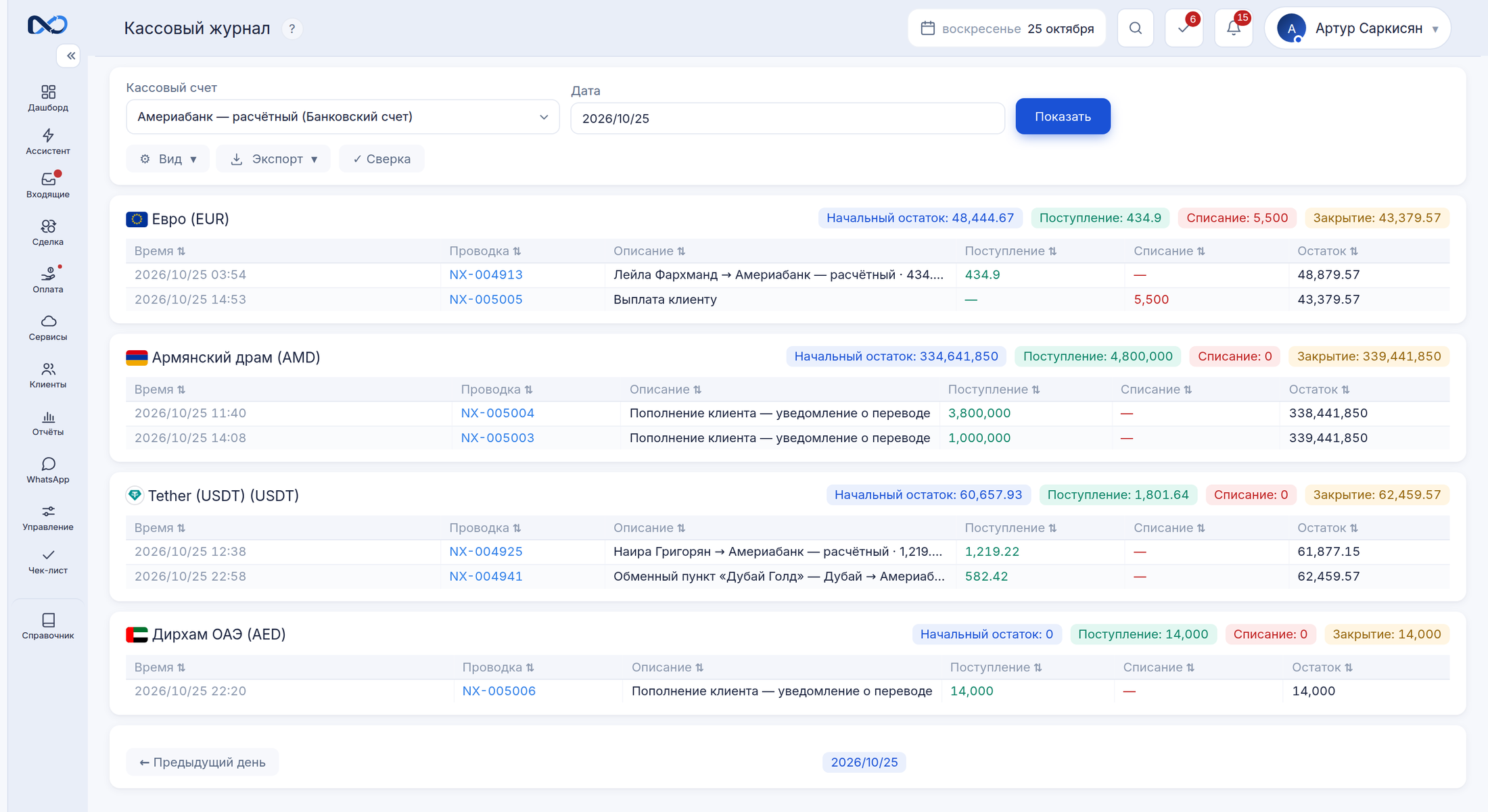Go to Предыдущий день
Viewport: 1488px width, 812px height.
(202, 762)
